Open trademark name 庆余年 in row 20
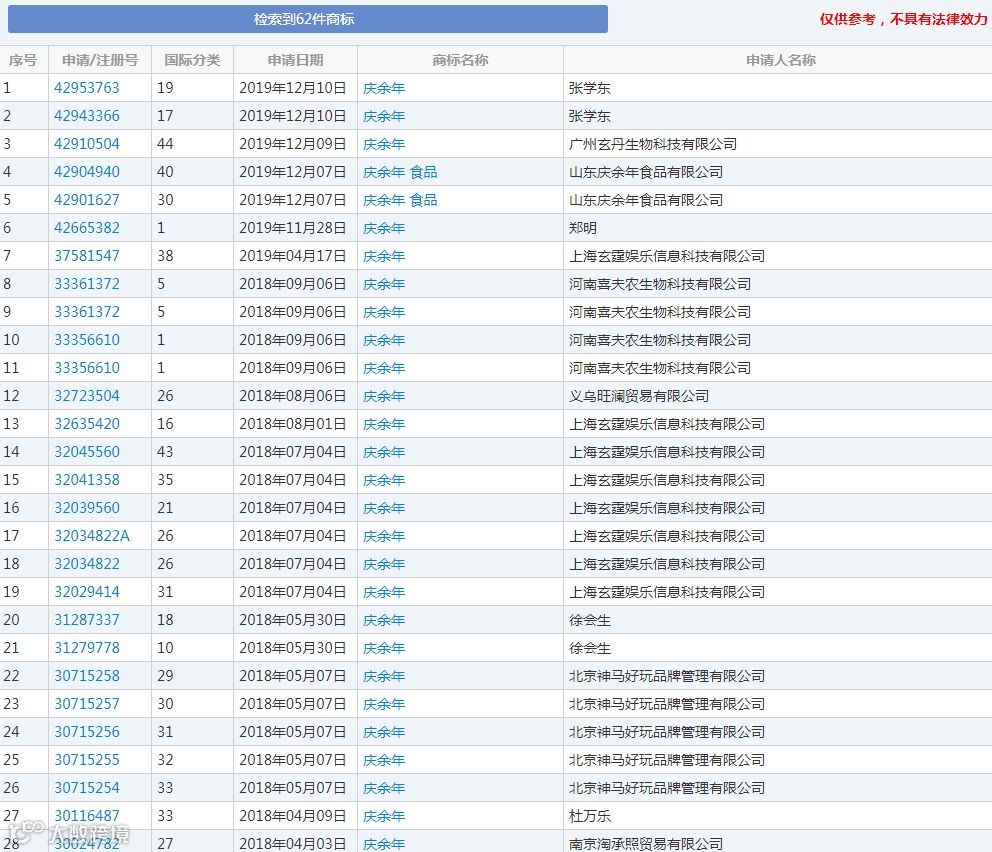992x852 pixels. coord(384,620)
